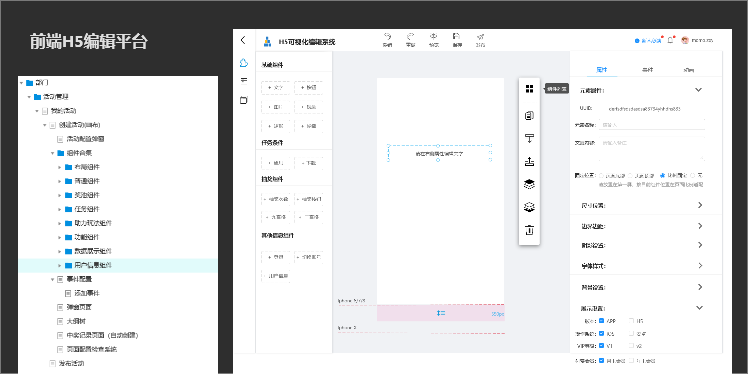Image resolution: width=748 pixels, height=374 pixels.
Task: Add the first component under 任务条件
Action: 275,163
